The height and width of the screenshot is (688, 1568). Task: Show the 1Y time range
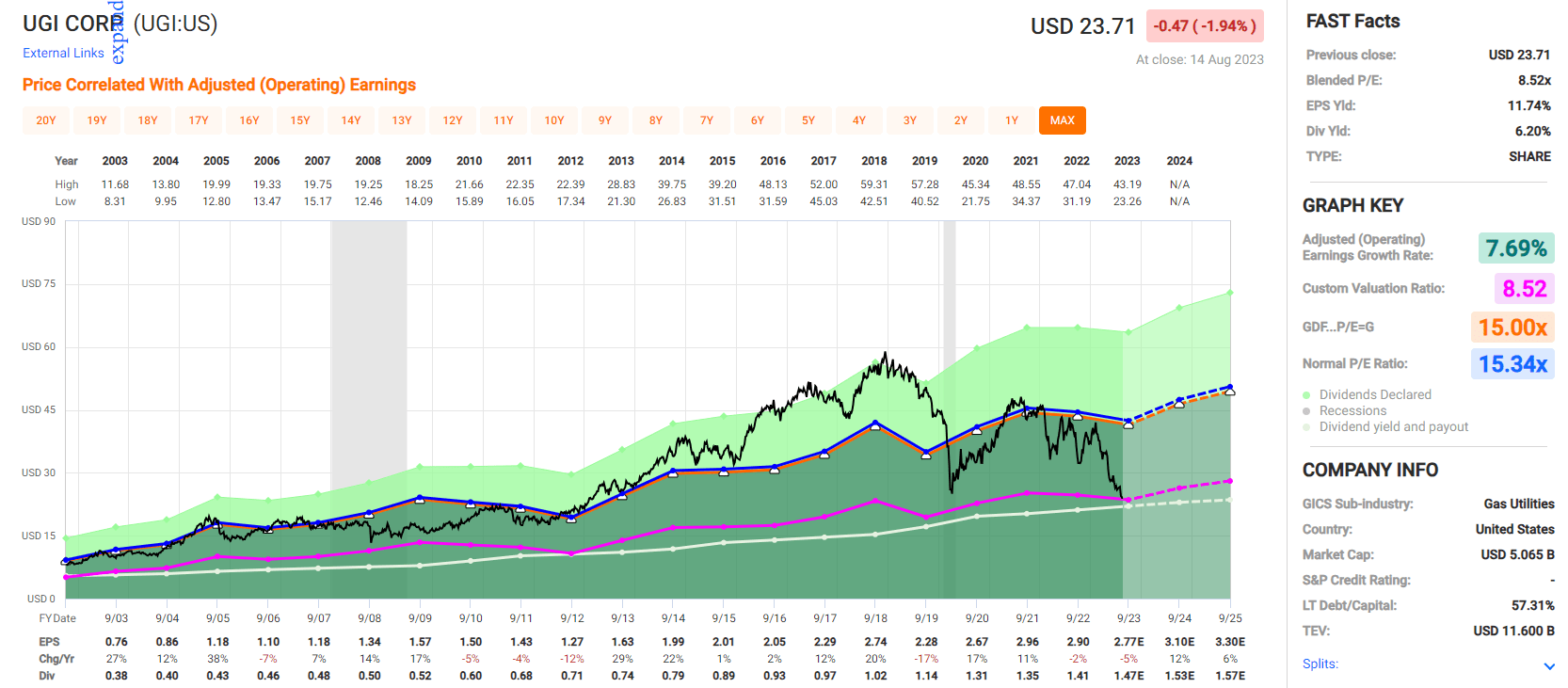point(1012,120)
